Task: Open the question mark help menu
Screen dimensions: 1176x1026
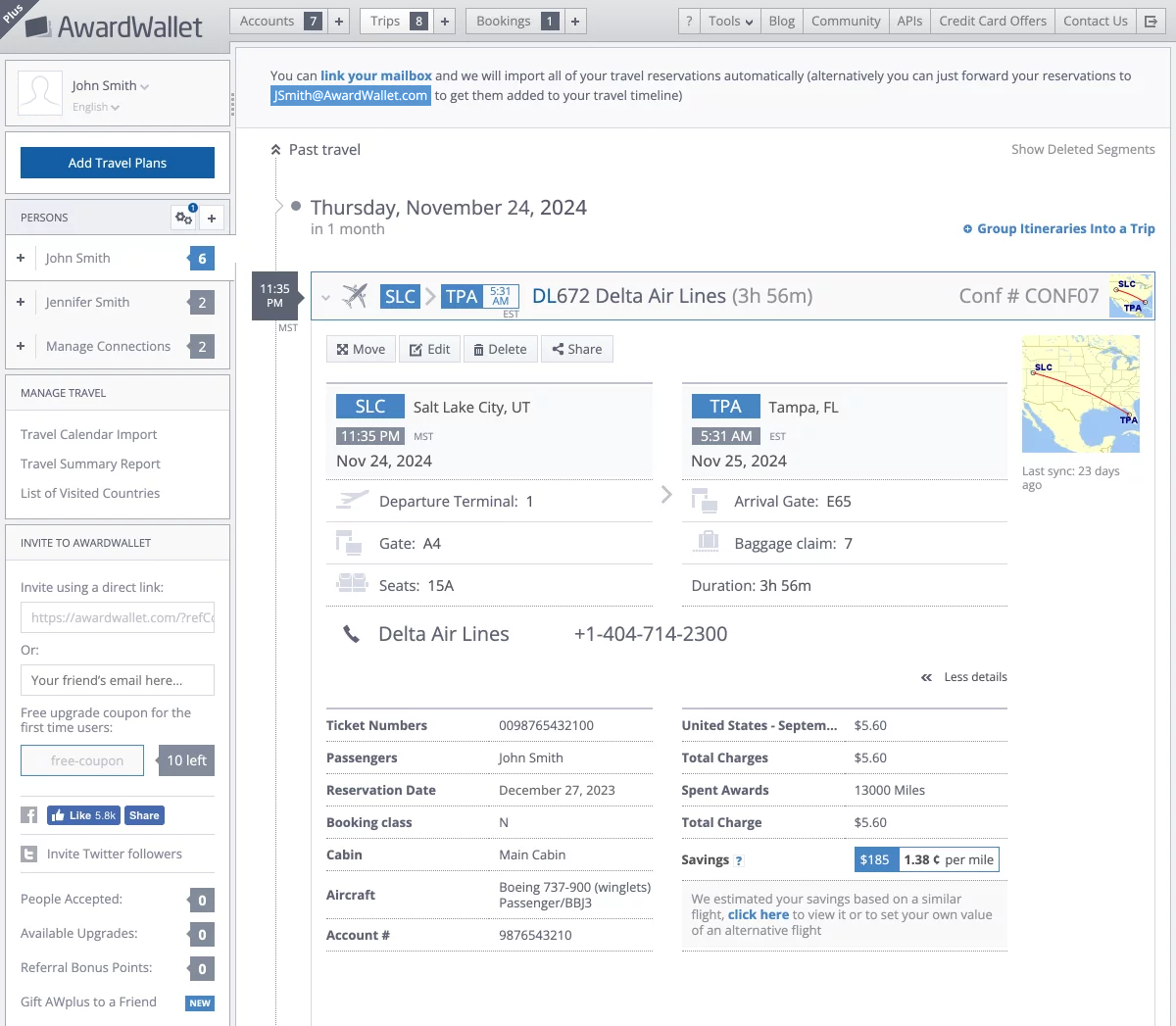Action: [x=689, y=21]
